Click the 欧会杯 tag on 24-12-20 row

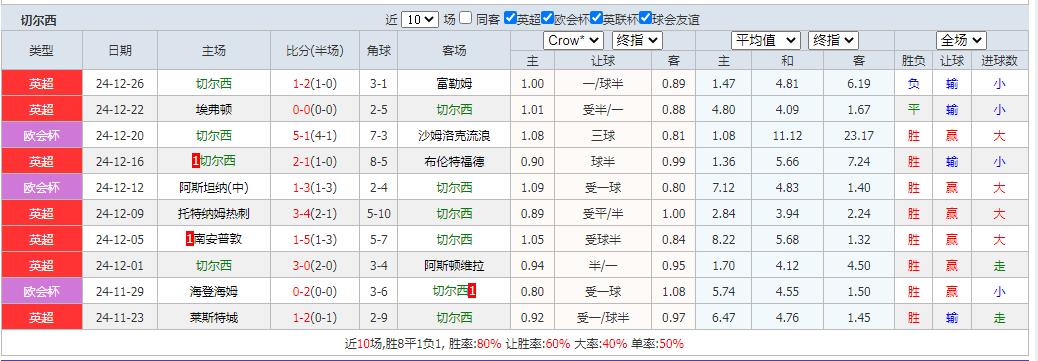42,136
